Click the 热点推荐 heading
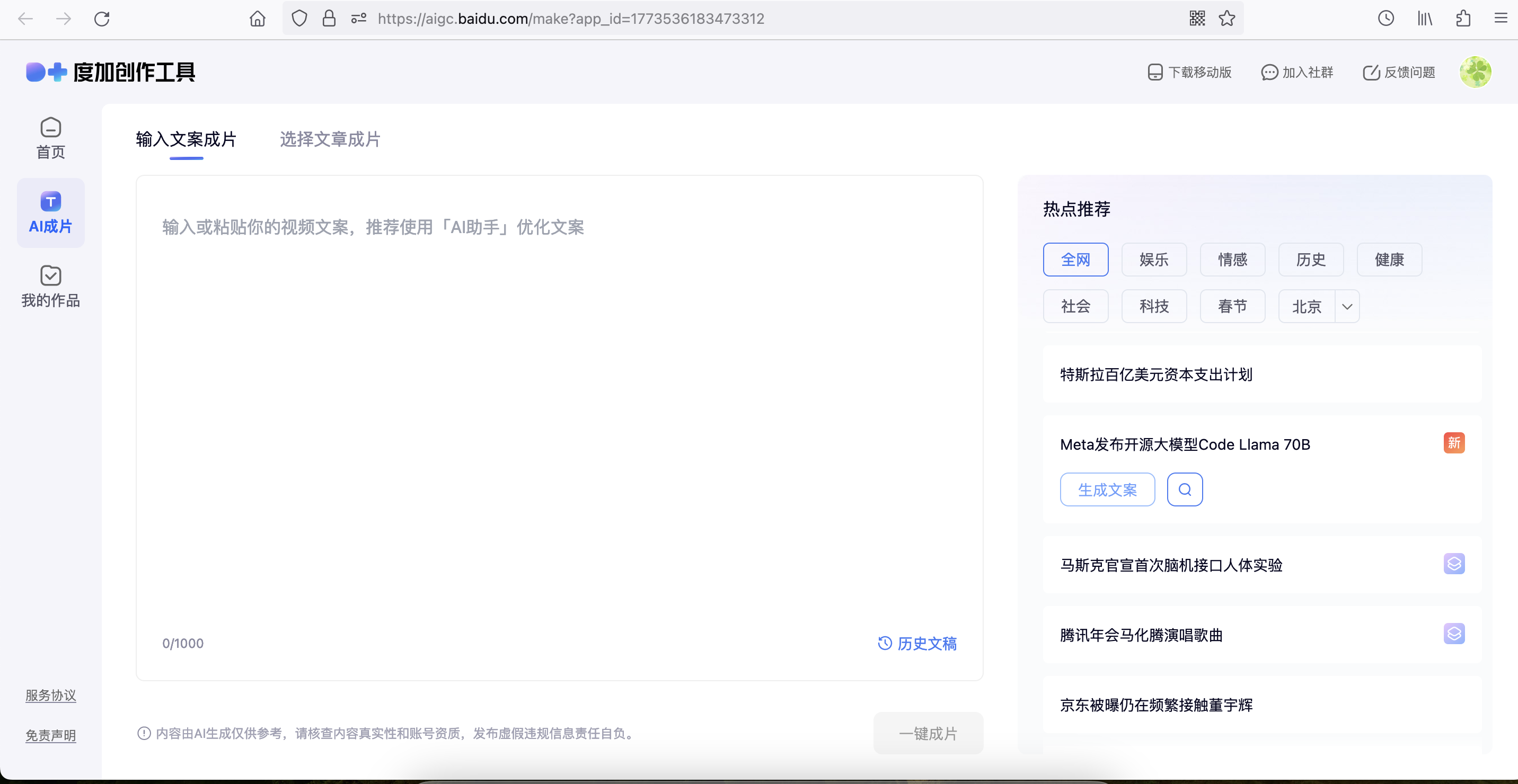 1076,209
